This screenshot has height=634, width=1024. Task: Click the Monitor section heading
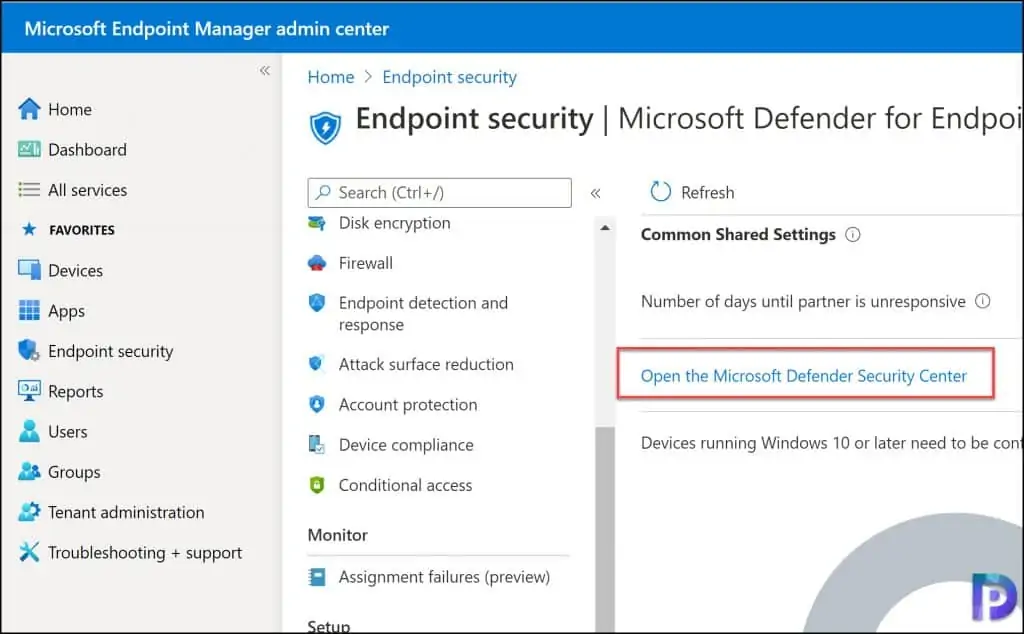(338, 535)
